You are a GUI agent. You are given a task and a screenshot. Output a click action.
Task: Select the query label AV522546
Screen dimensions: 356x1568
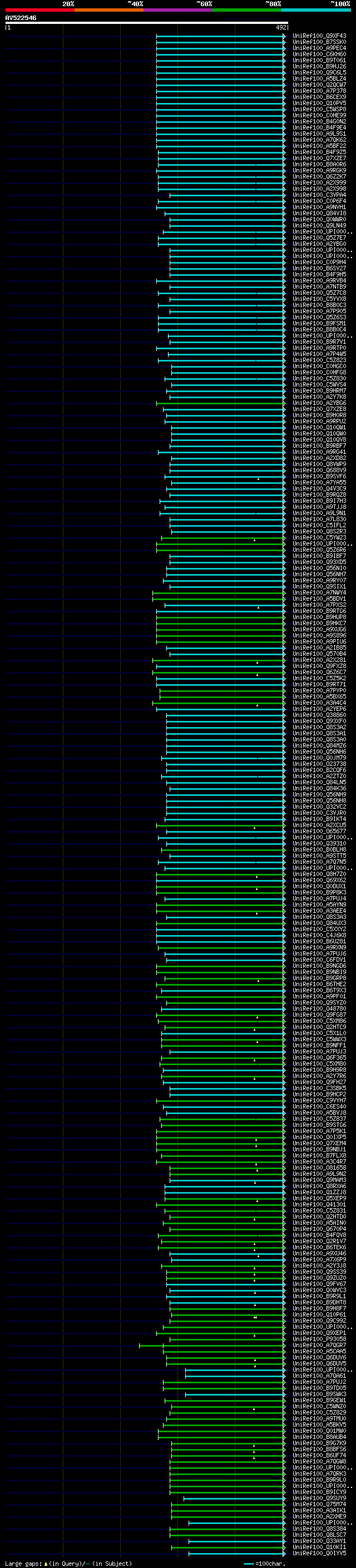[21, 18]
